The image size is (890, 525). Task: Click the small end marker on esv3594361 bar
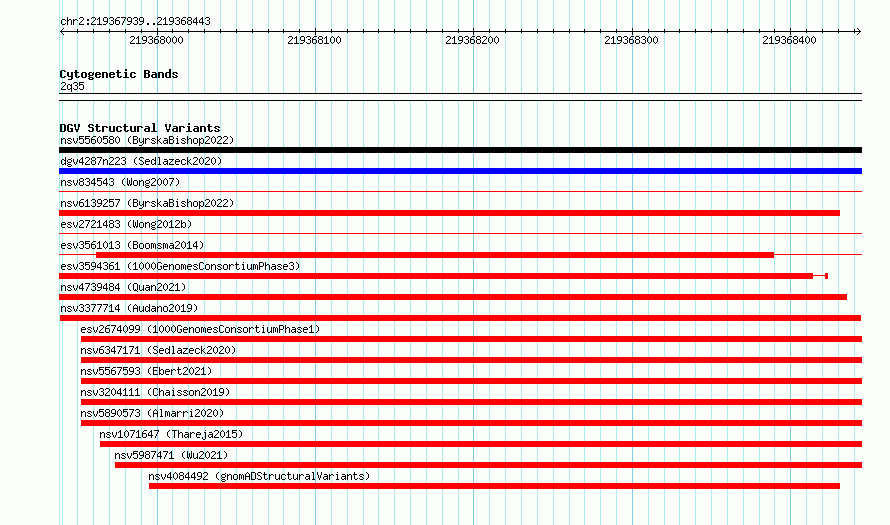click(826, 276)
